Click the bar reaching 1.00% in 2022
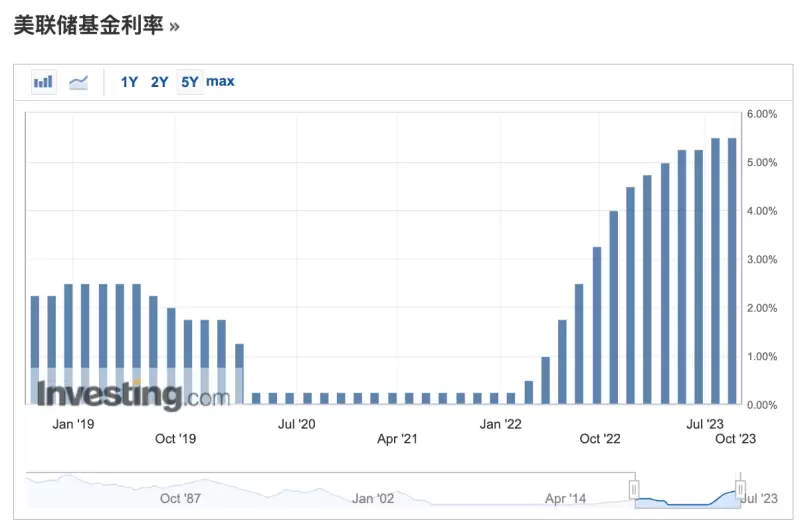Viewport: 800px width, 525px height. click(546, 380)
